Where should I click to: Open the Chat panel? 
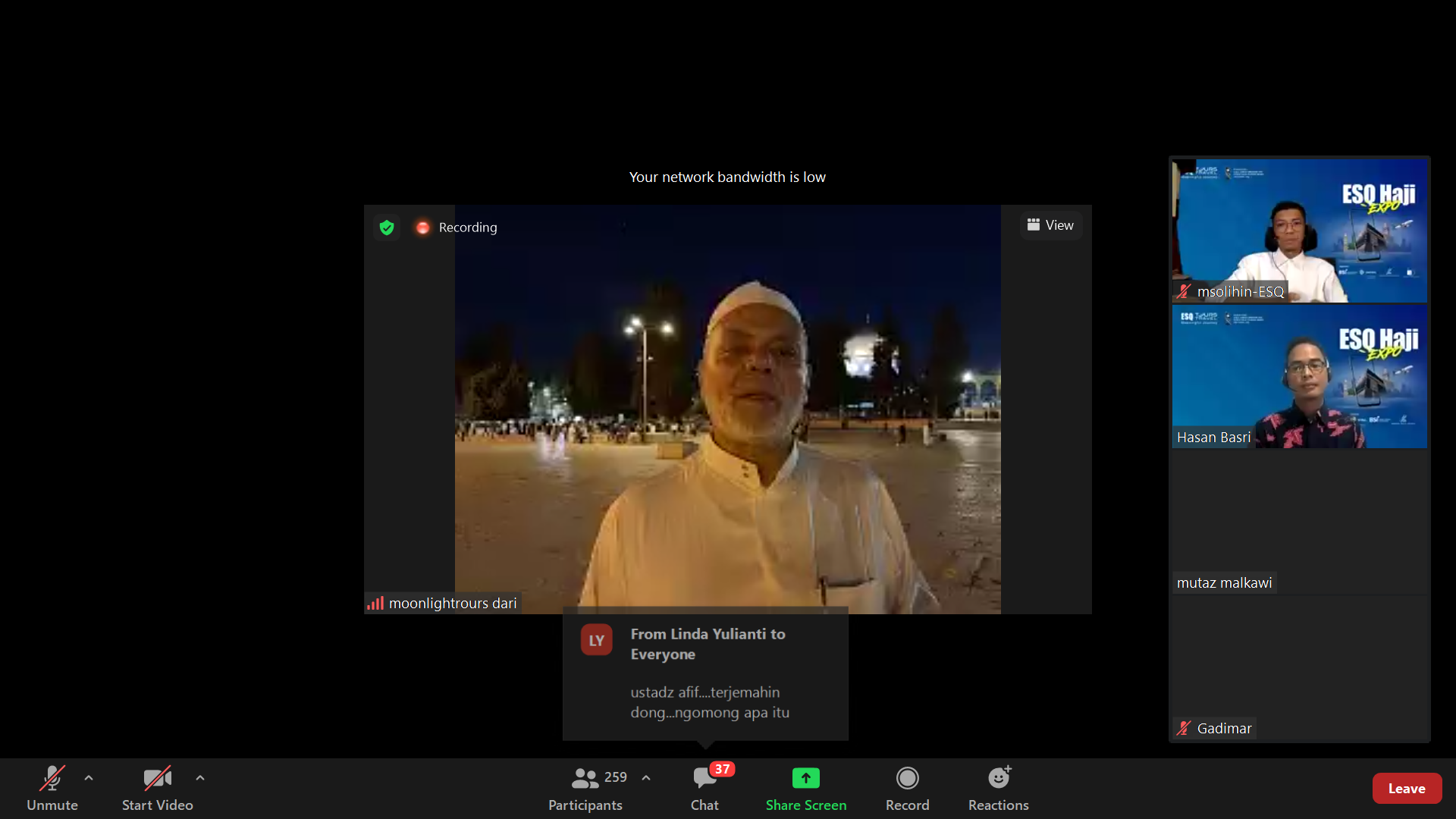tap(704, 787)
